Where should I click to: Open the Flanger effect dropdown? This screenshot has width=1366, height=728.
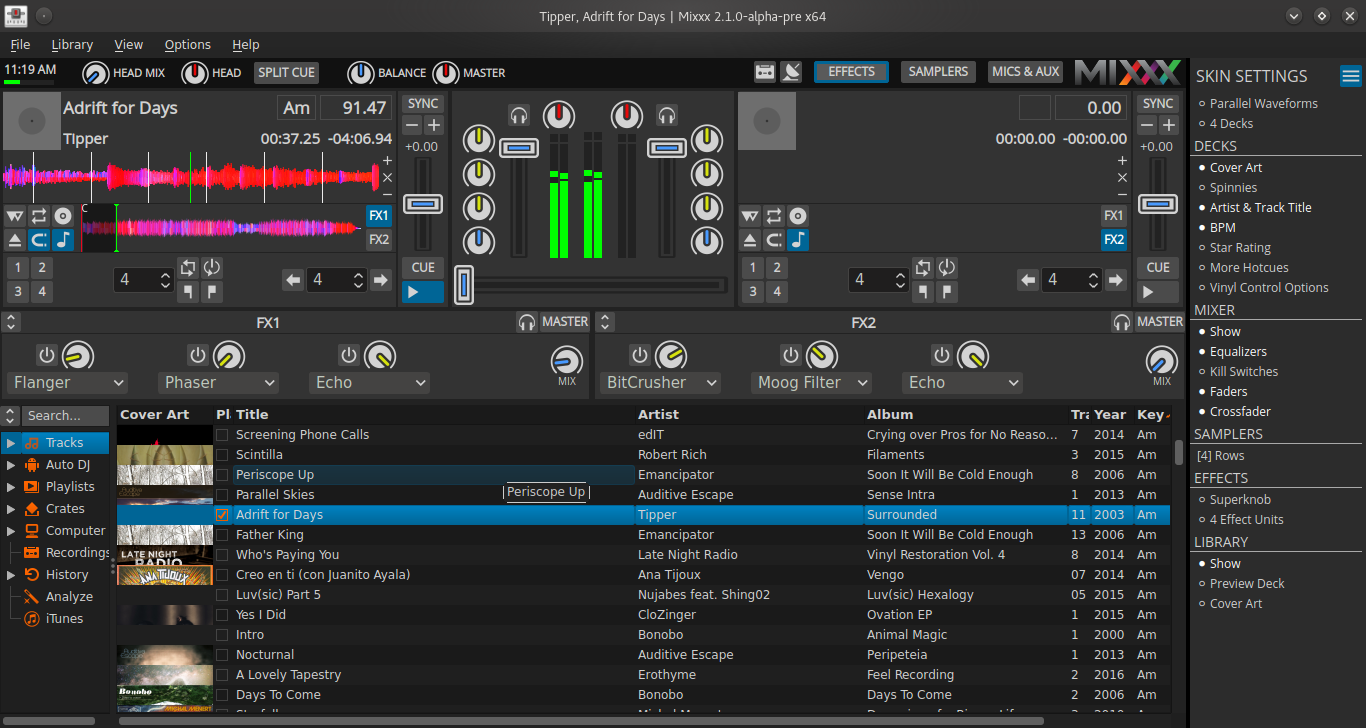[x=68, y=383]
